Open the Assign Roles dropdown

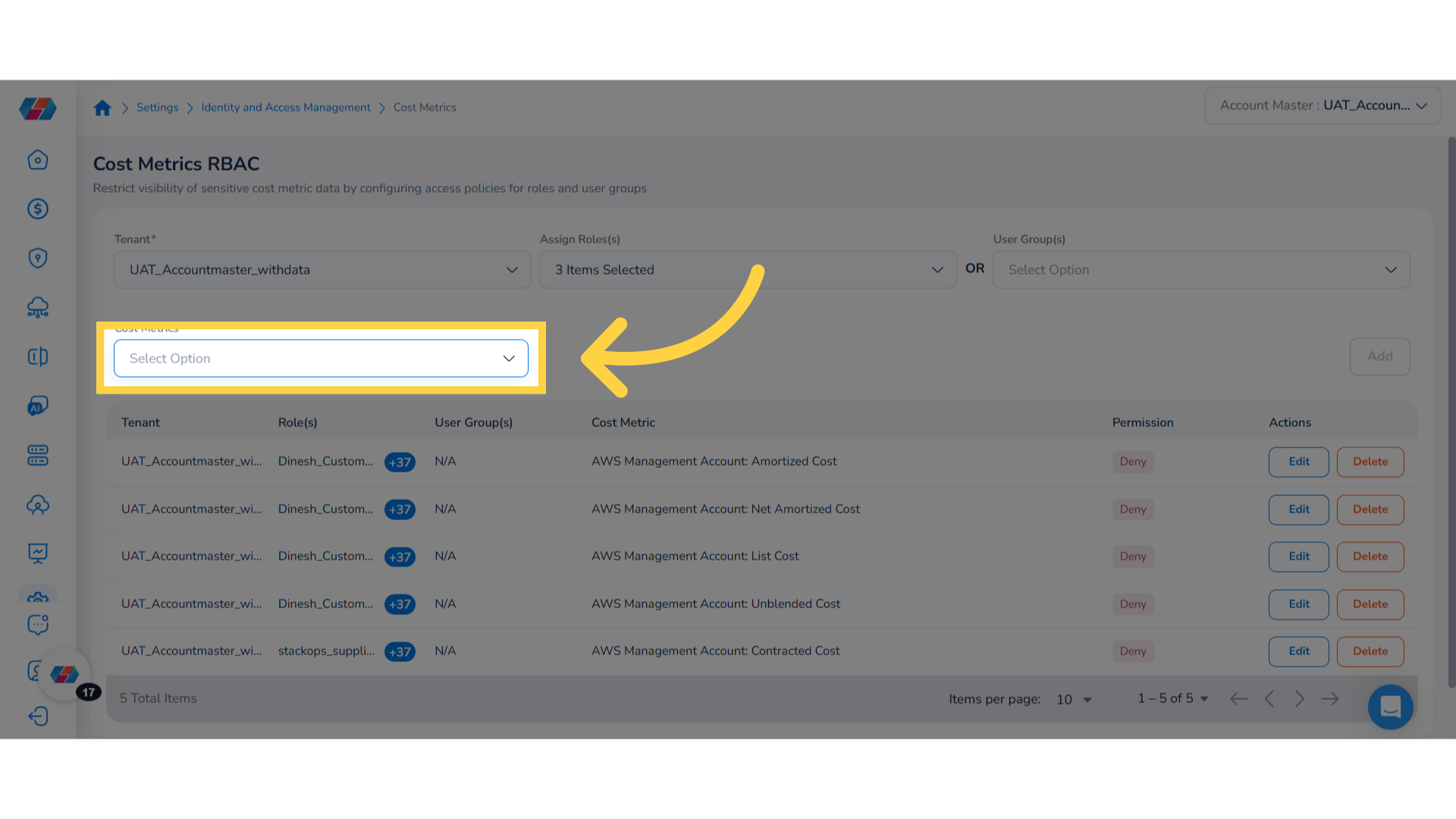pyautogui.click(x=748, y=270)
